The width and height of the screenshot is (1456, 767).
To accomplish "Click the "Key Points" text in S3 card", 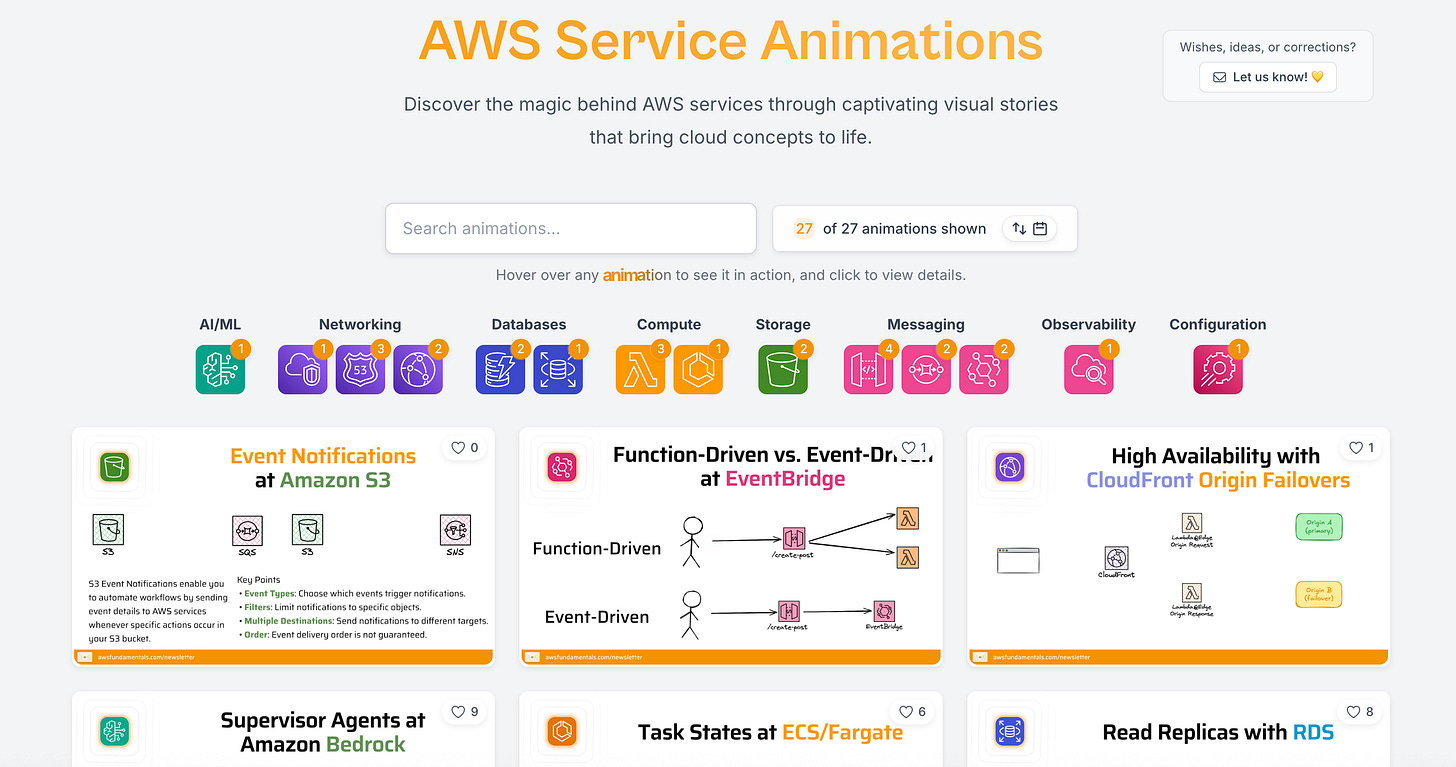I will coord(259,580).
